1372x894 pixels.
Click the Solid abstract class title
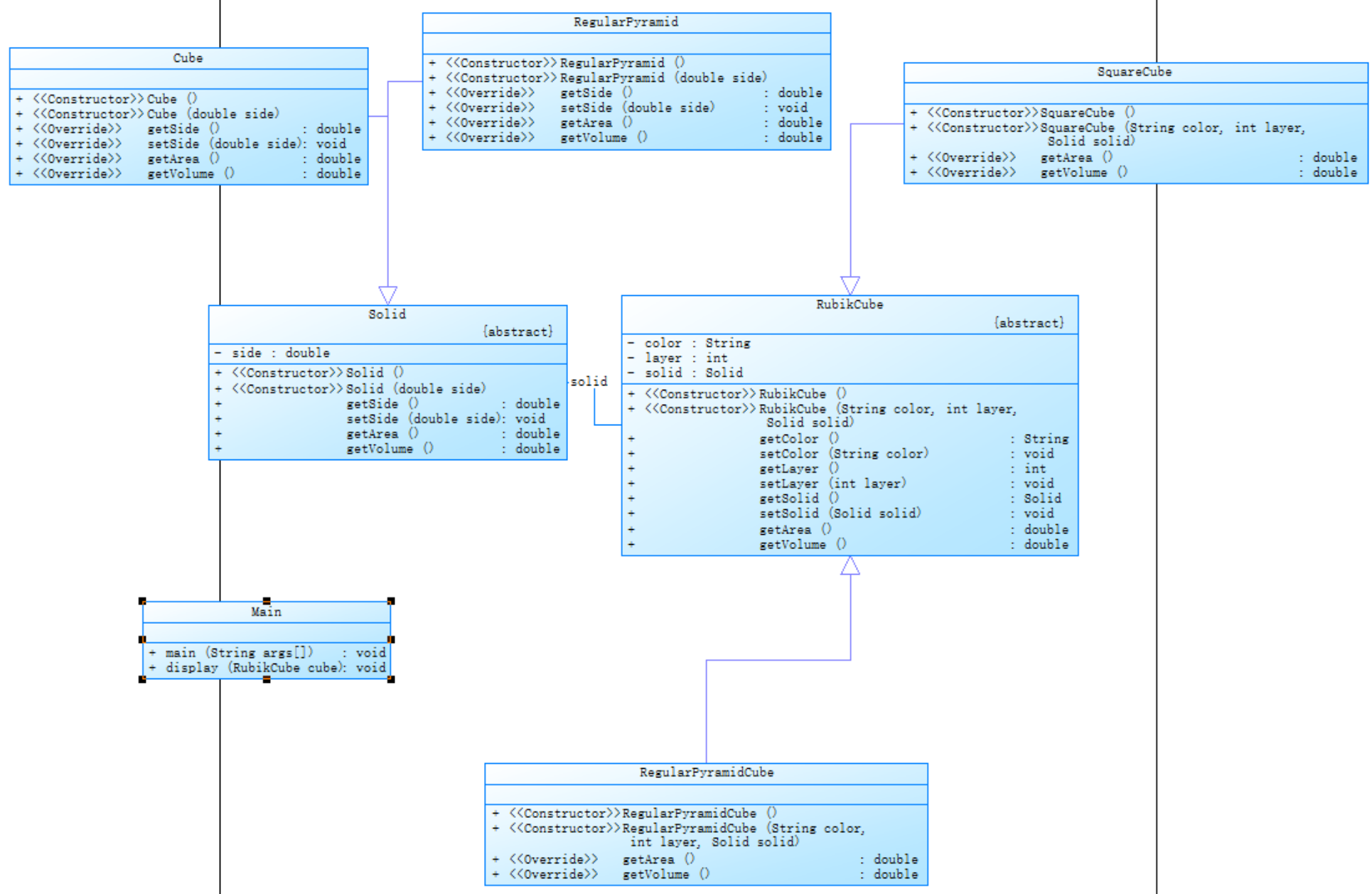(387, 314)
